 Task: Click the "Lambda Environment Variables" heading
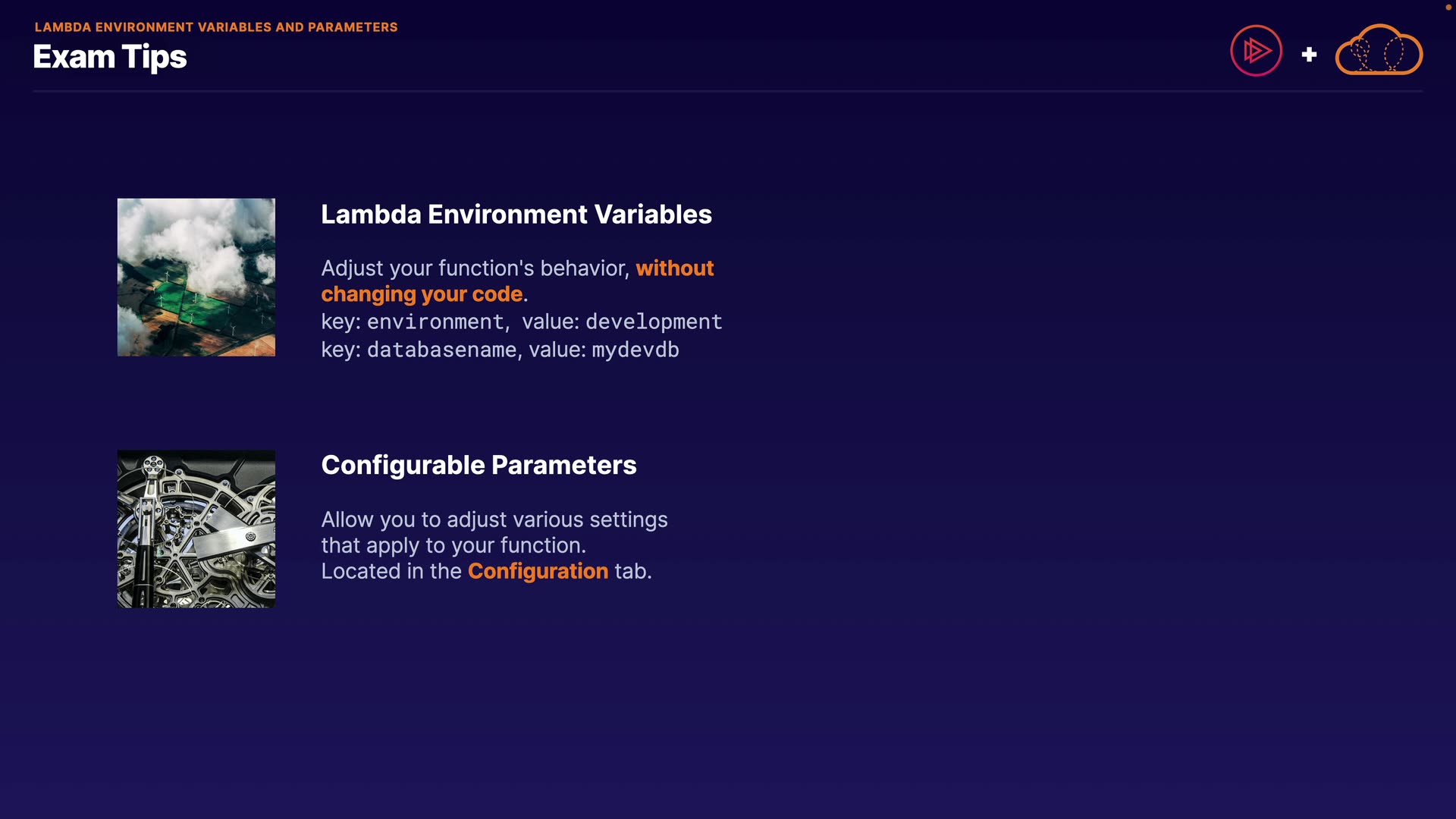[516, 215]
